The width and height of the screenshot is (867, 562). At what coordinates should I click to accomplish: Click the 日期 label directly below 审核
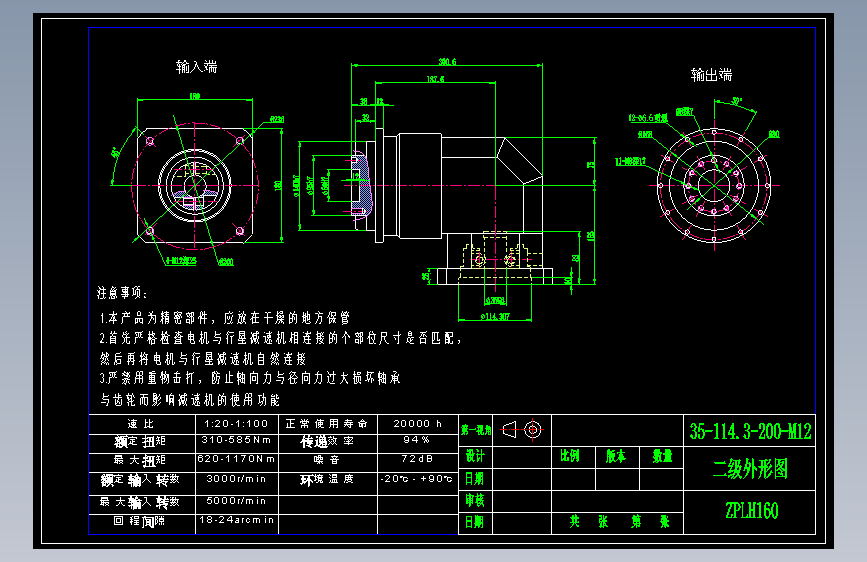(475, 523)
